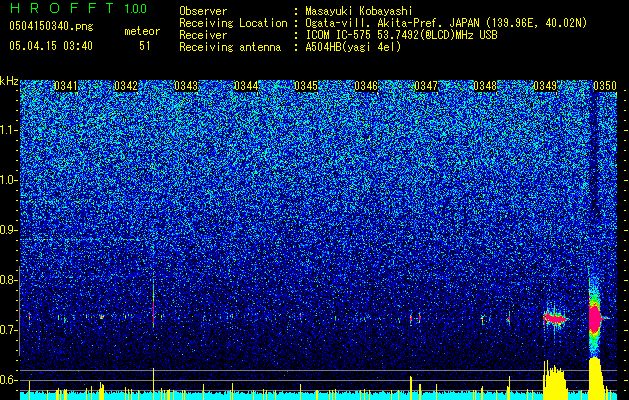The height and width of the screenshot is (400, 629).
Task: Click the Observer field label
Action: click(x=203, y=11)
